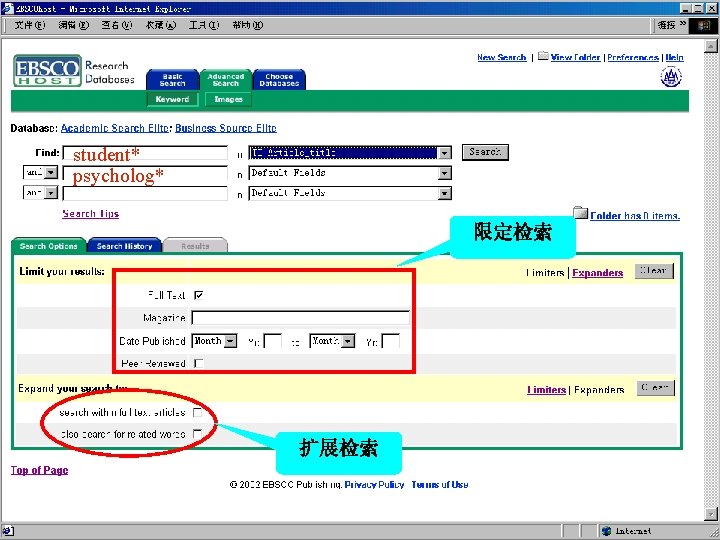Screen dimensions: 720x540
Task: Uncheck the Full Text checkbox
Action: (198, 295)
